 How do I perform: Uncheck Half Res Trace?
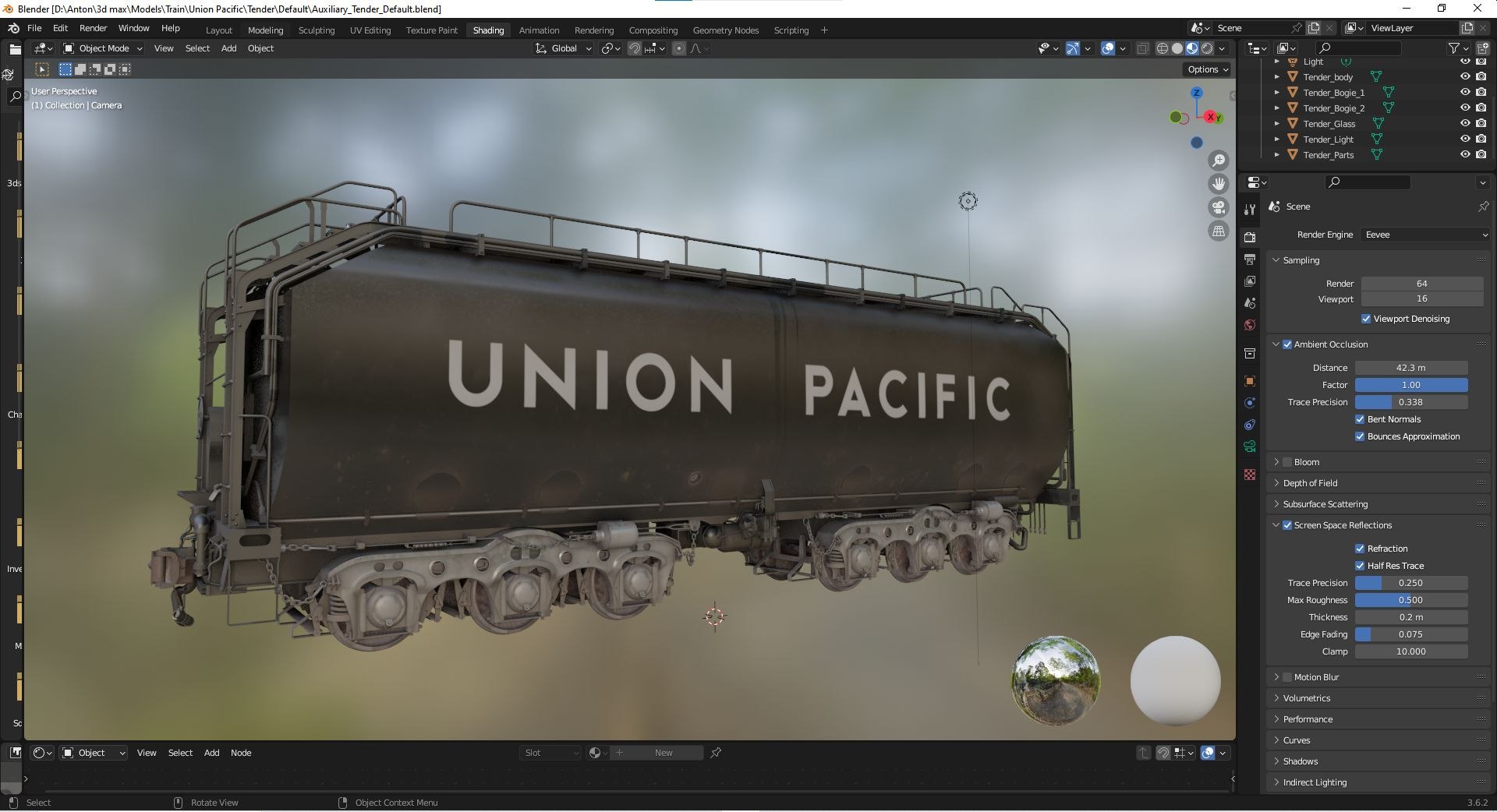coord(1360,566)
